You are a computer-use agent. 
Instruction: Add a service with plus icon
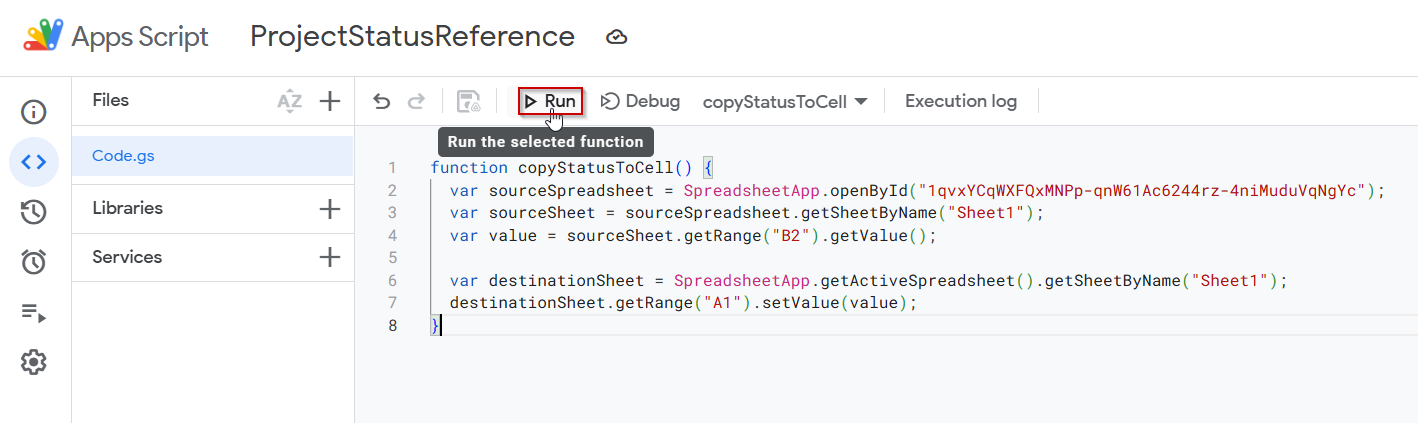click(329, 258)
